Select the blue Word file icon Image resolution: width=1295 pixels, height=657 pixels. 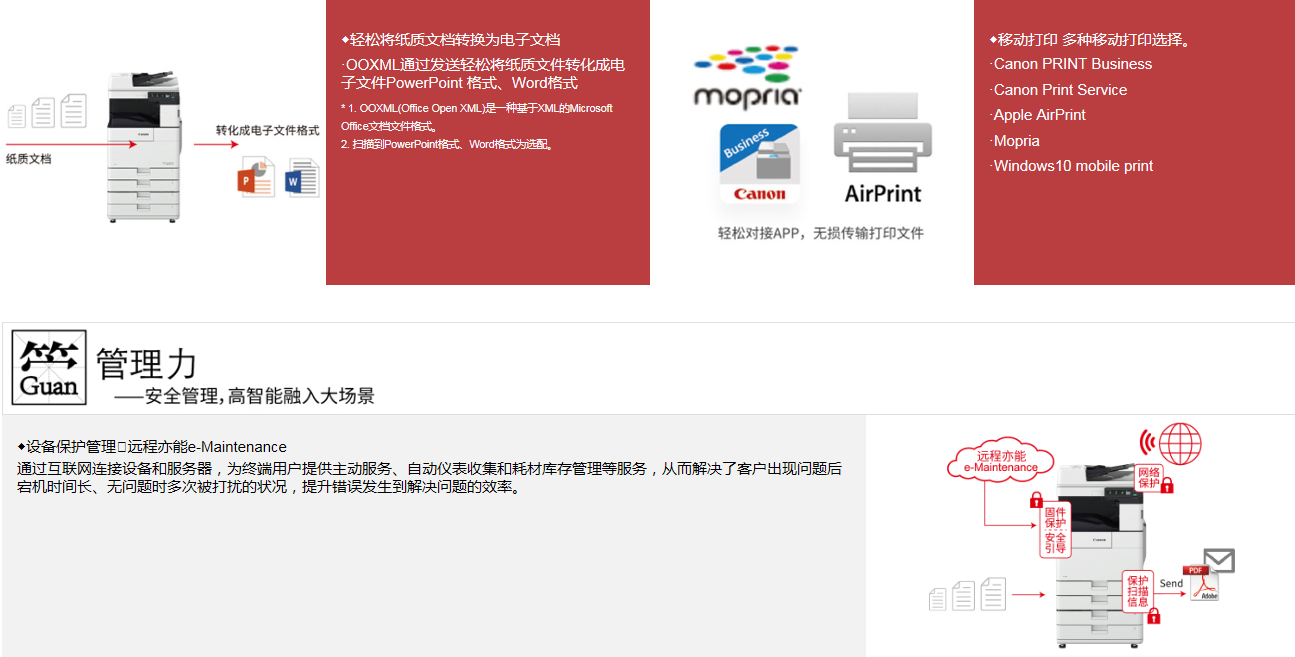pyautogui.click(x=302, y=178)
